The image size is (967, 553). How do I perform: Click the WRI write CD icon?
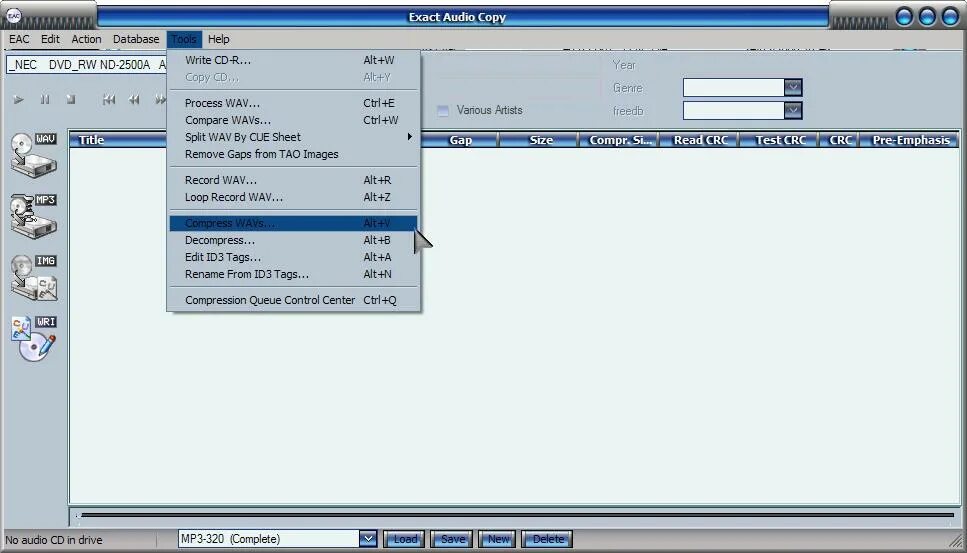pos(34,338)
